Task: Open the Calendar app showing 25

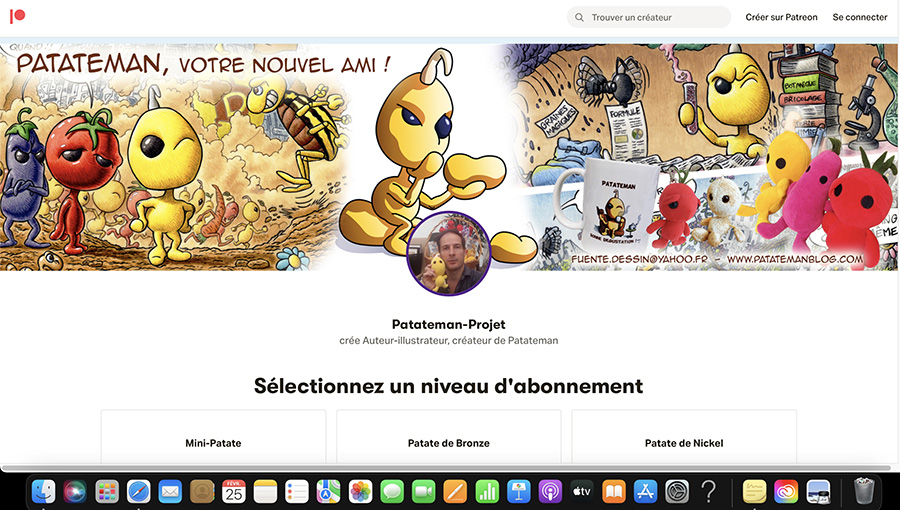Action: coord(234,492)
